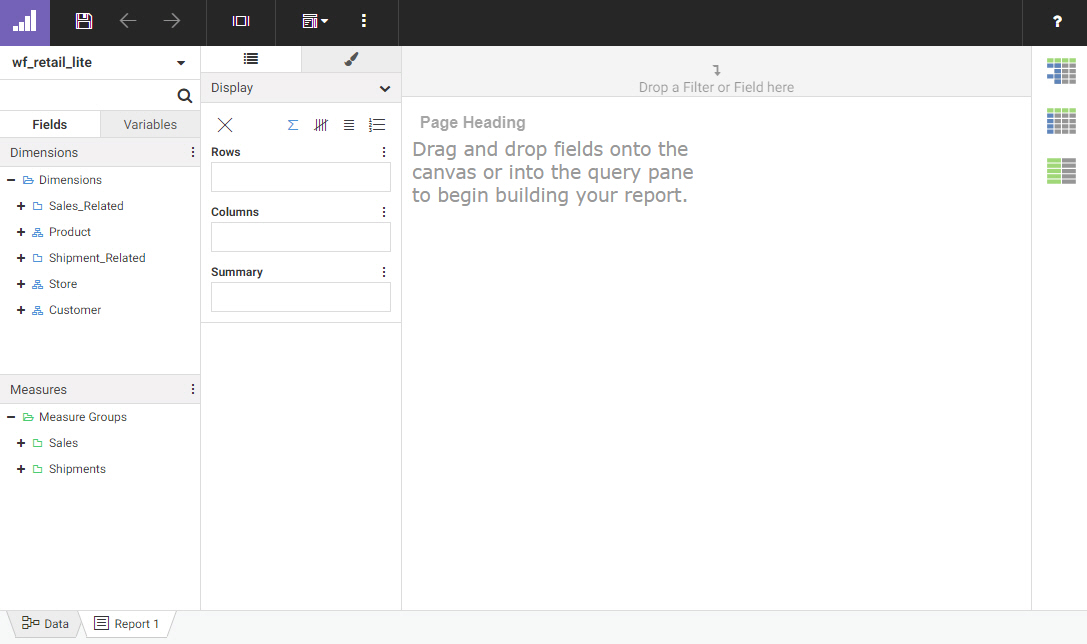Select the numbered list icon in the query pane
1087x644 pixels.
pos(377,125)
